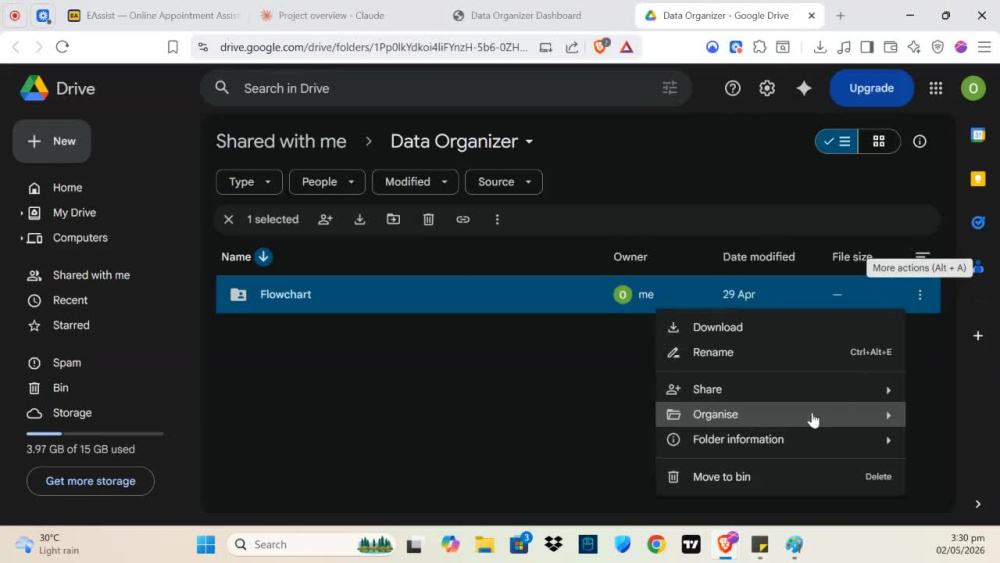Viewport: 1000px width, 563px height.
Task: Click the download icon in selection toolbar
Action: (360, 219)
